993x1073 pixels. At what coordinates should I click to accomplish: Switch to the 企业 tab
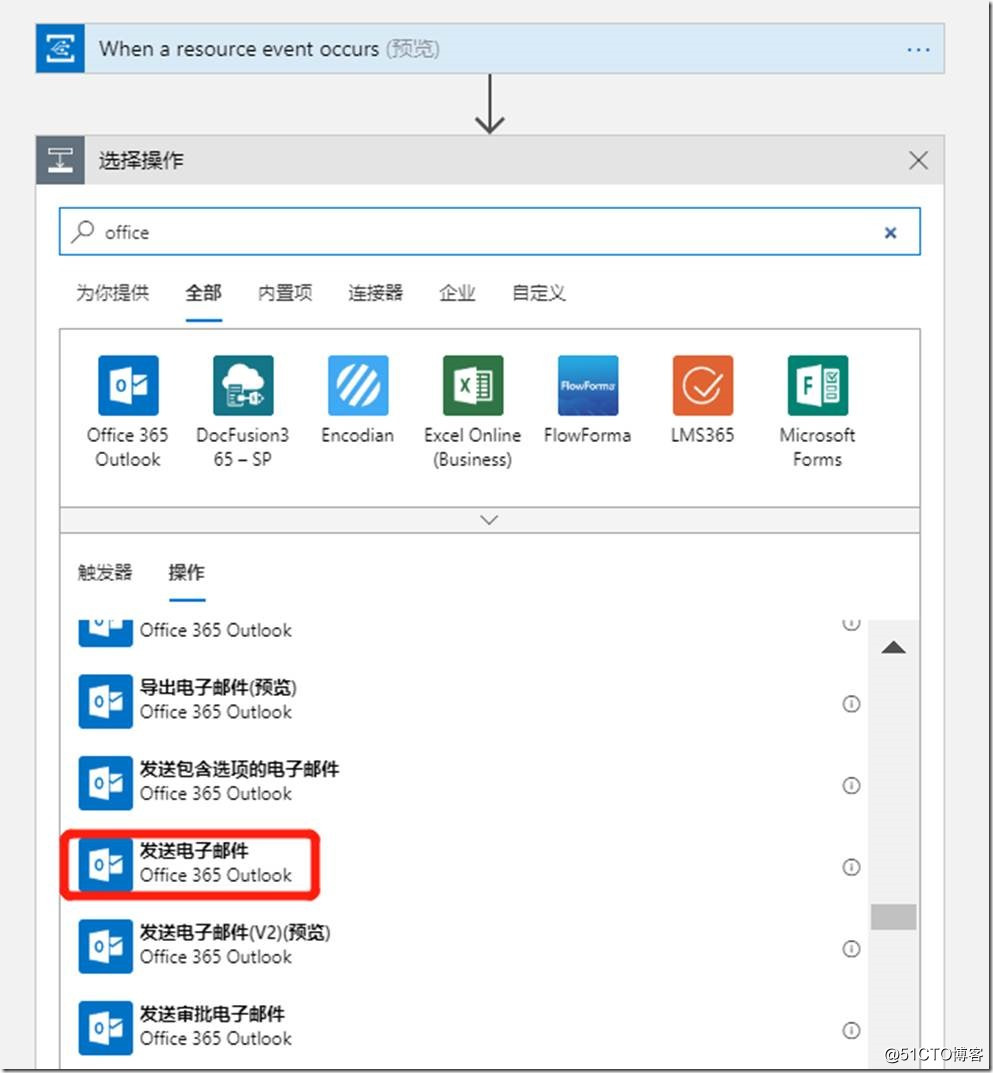[x=456, y=293]
